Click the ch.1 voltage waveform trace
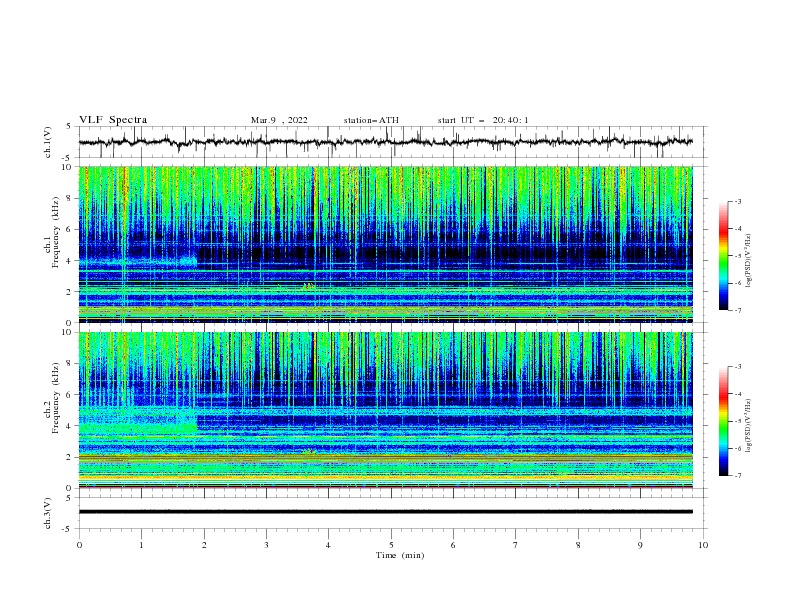Screen dimensions: 792x612 [385, 142]
